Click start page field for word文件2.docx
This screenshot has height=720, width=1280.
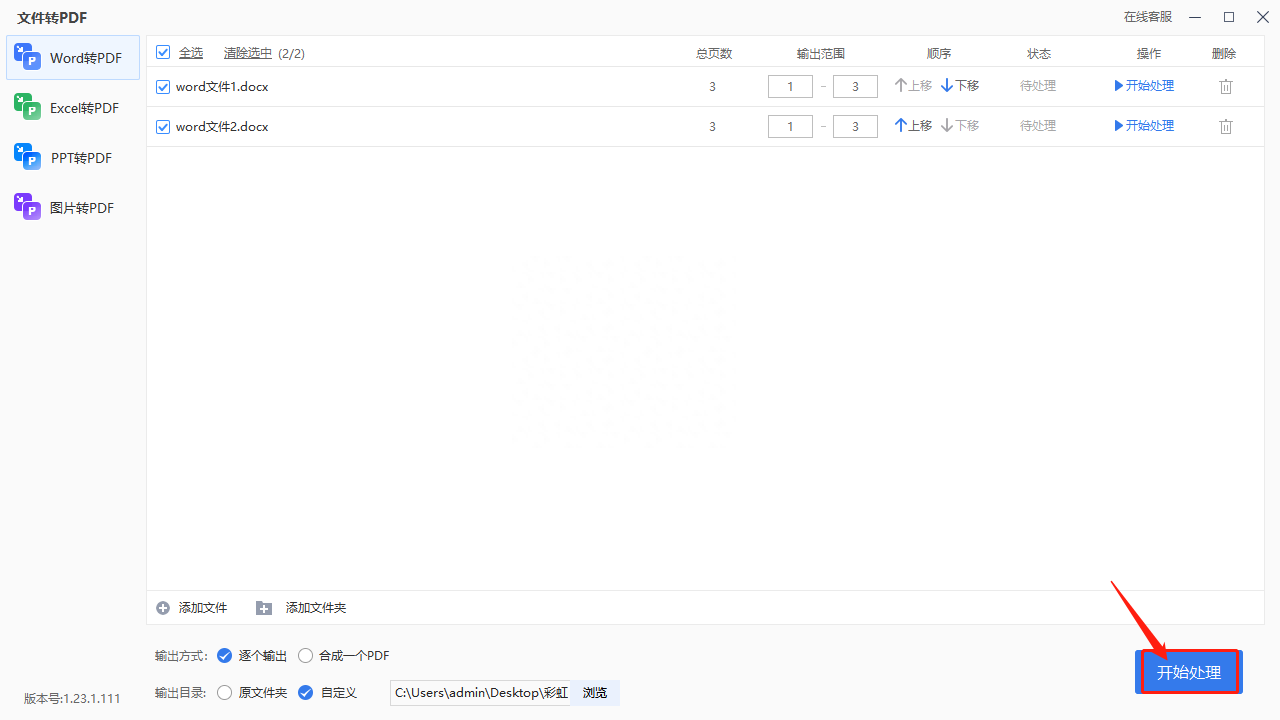pos(790,127)
